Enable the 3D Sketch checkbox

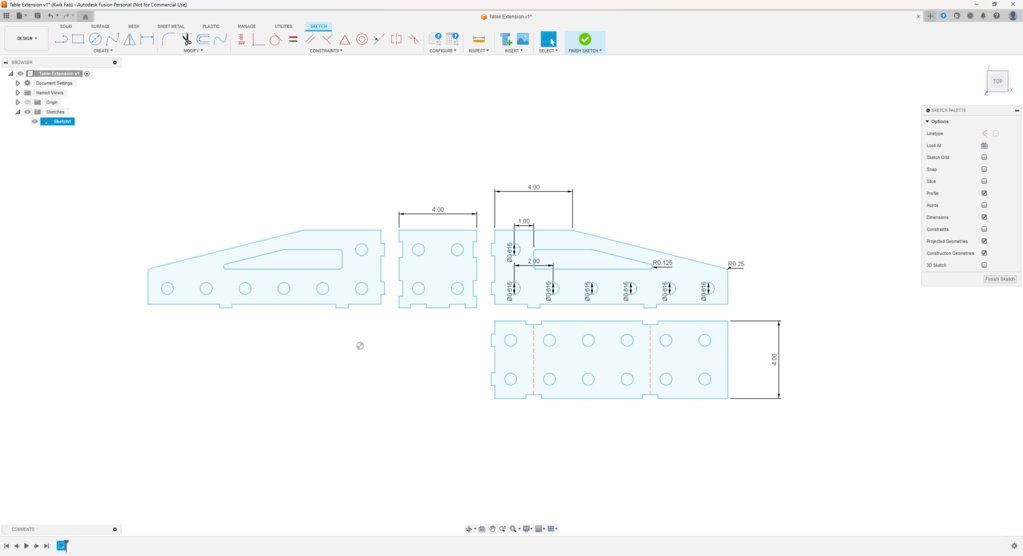[x=984, y=265]
